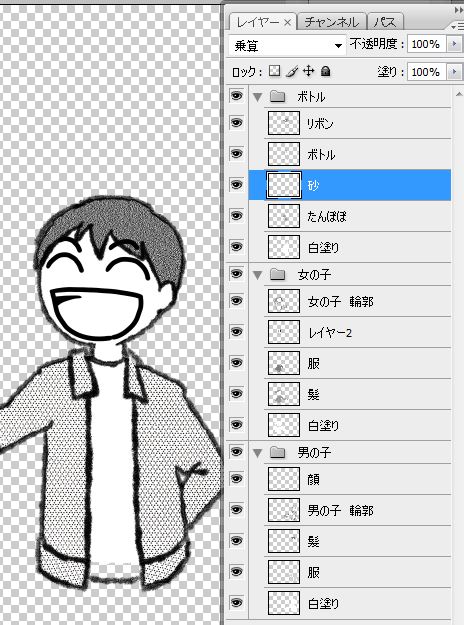Select 白塗り layer in ボトル group
464x625 pixels.
323,248
